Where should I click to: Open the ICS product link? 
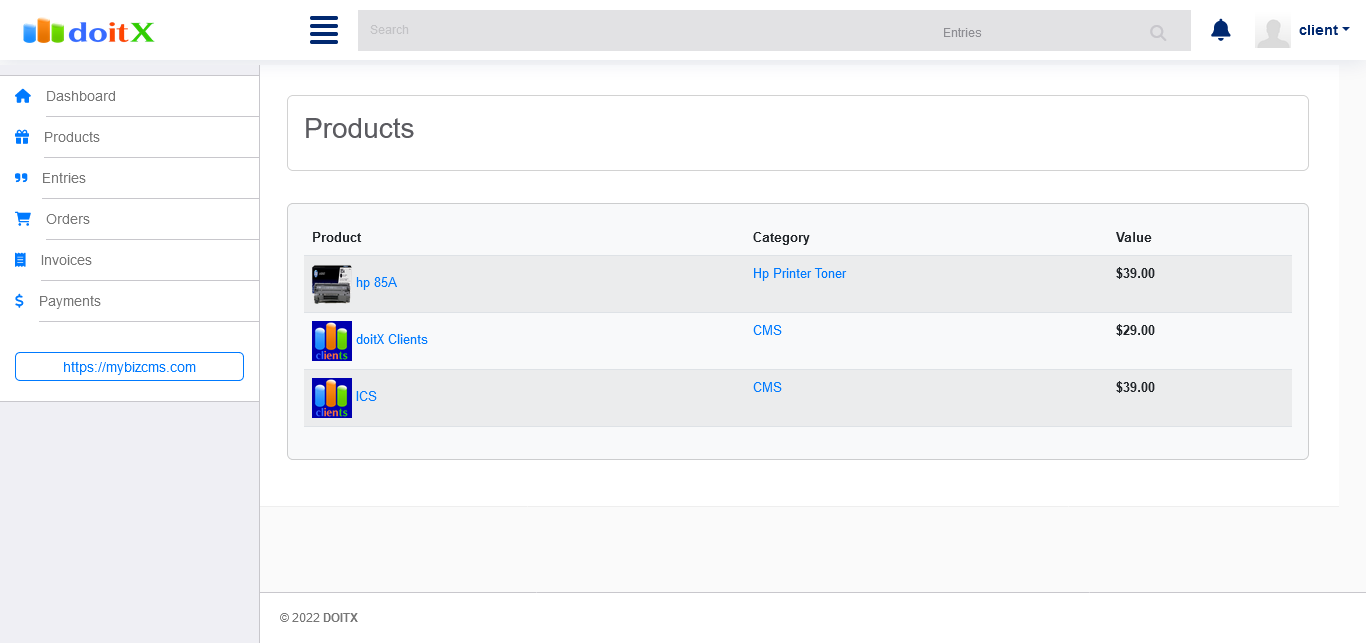[366, 397]
